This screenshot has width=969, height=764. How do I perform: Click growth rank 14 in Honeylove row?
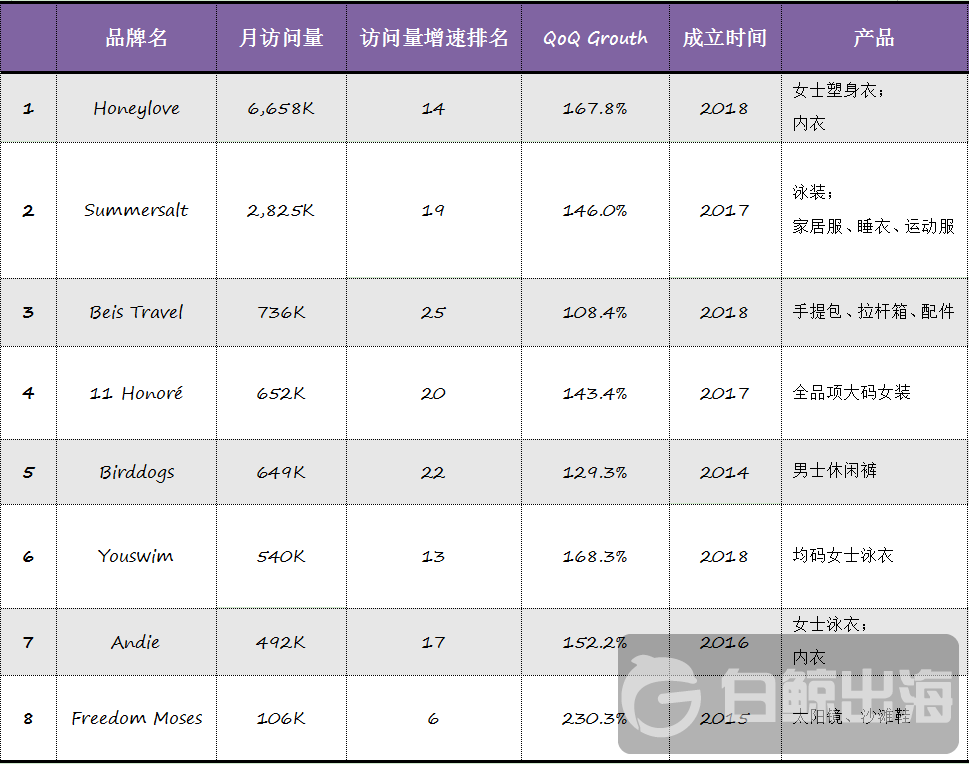coord(433,109)
